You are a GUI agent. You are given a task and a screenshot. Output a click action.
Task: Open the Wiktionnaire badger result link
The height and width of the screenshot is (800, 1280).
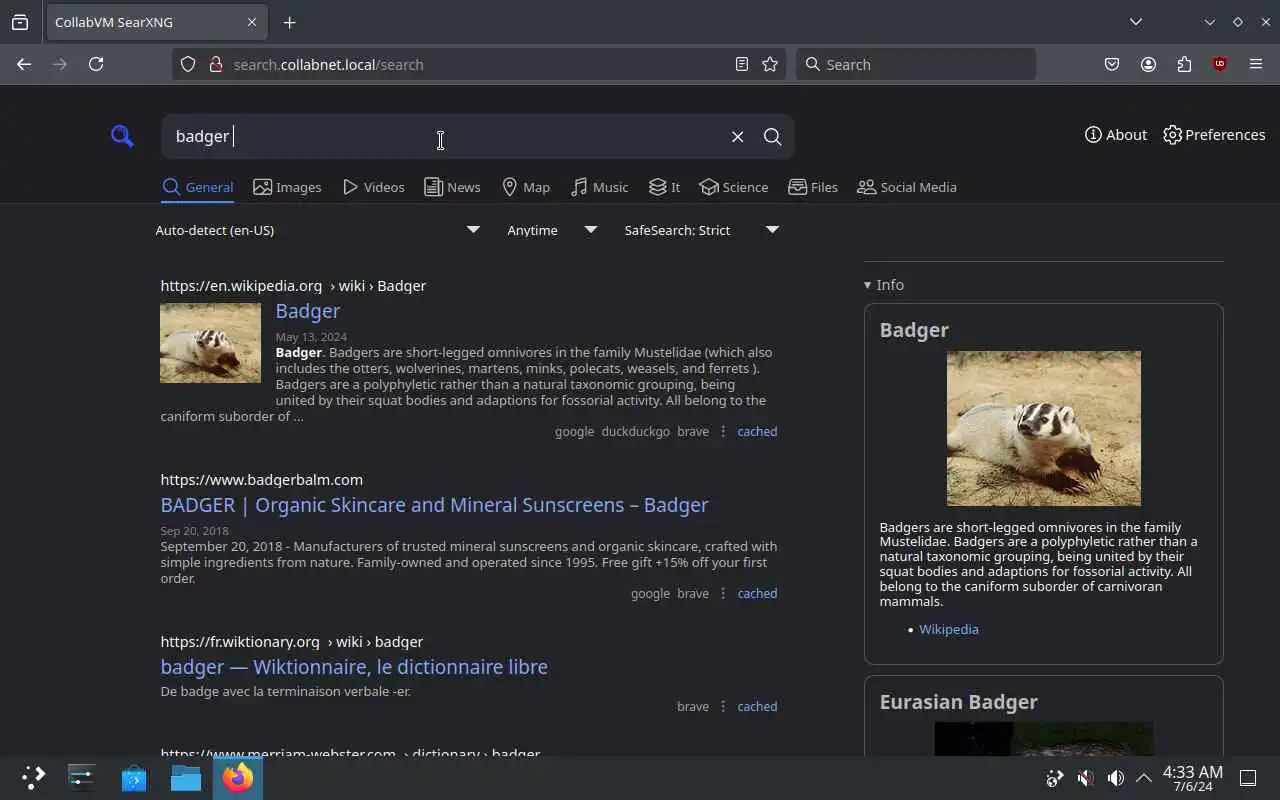(354, 667)
